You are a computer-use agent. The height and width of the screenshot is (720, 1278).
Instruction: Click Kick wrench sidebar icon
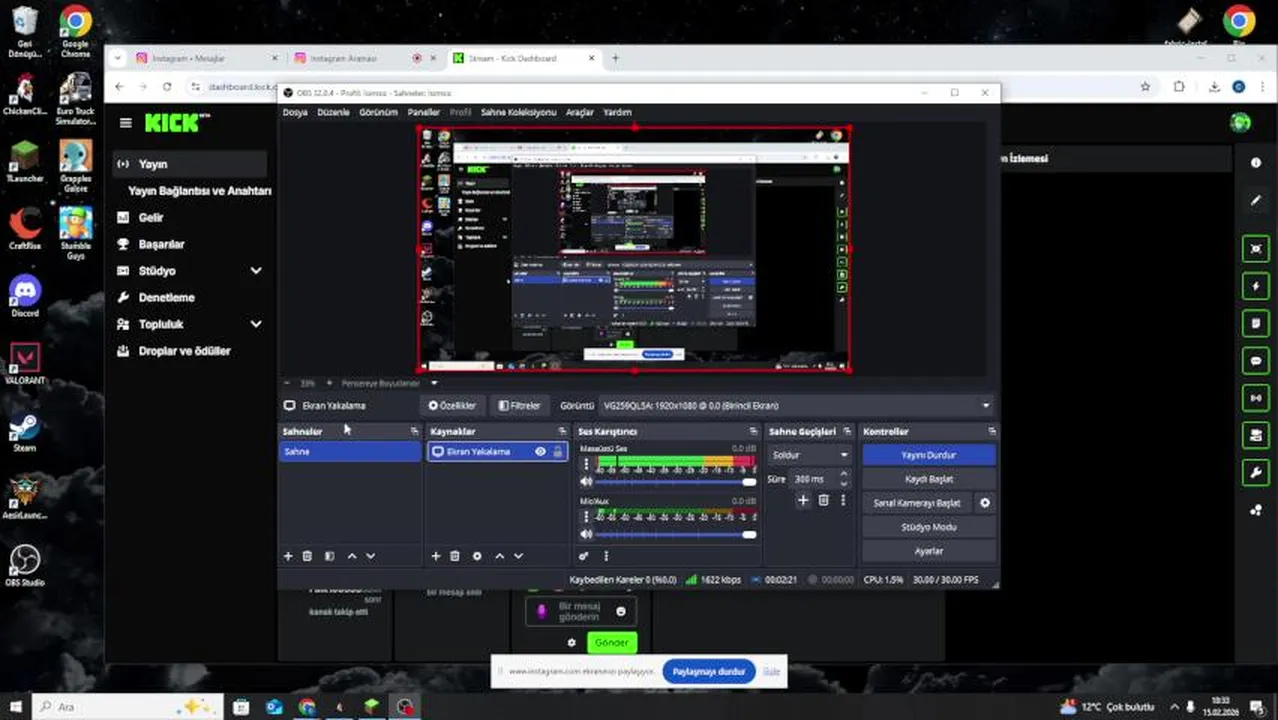(x=1256, y=472)
